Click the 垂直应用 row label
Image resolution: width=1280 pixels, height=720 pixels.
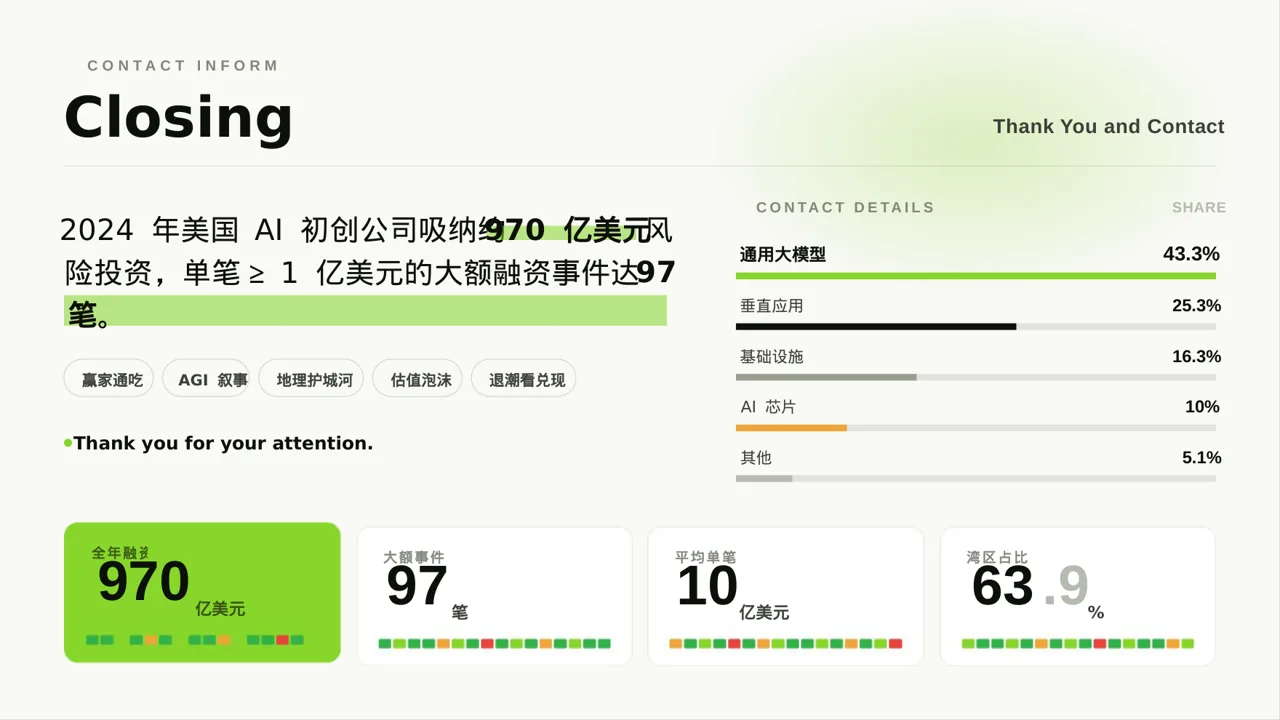[x=772, y=306]
